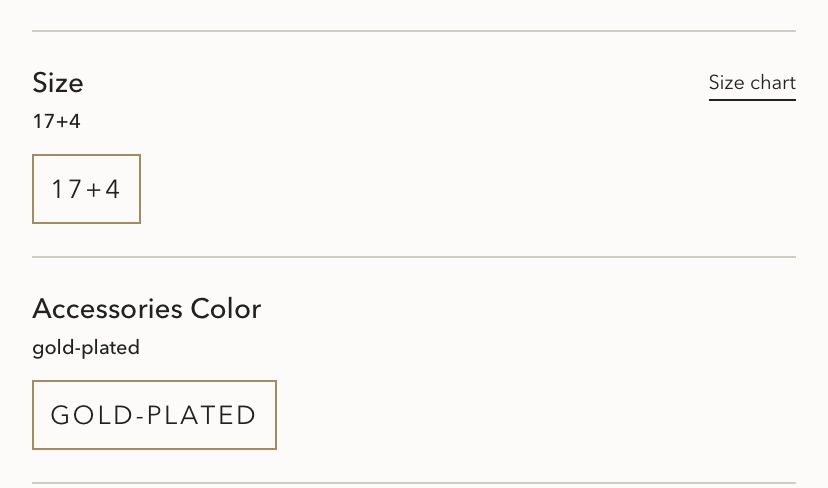This screenshot has width=828, height=488.
Task: Click the Size section heading
Action: pos(58,82)
